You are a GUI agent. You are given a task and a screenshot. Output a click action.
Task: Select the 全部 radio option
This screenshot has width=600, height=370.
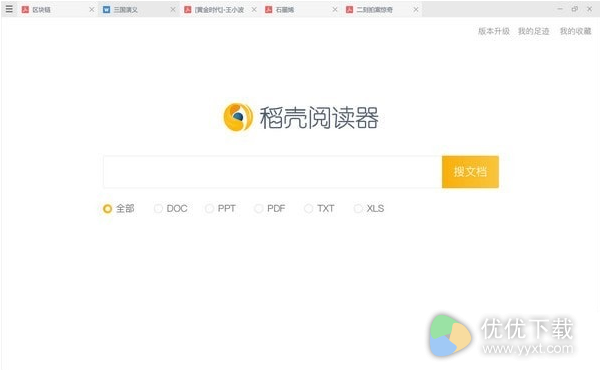(119, 209)
